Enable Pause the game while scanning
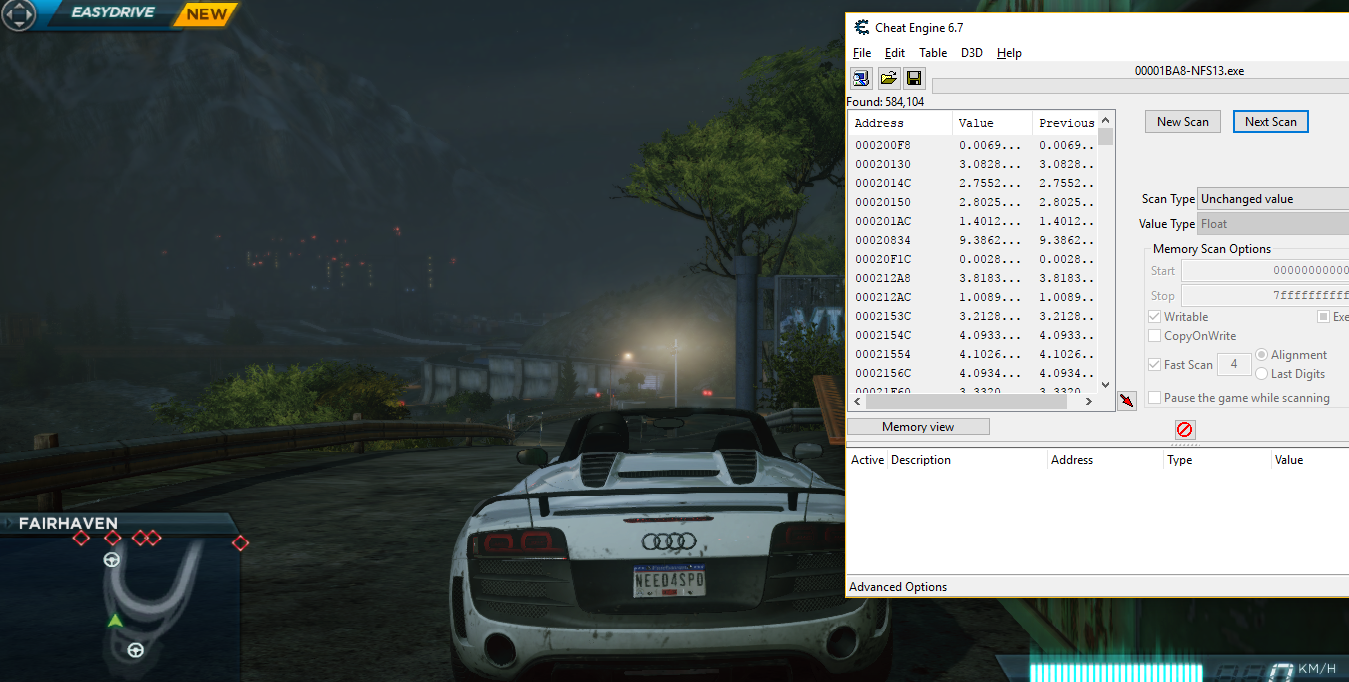Viewport: 1349px width, 682px height. pyautogui.click(x=1155, y=398)
